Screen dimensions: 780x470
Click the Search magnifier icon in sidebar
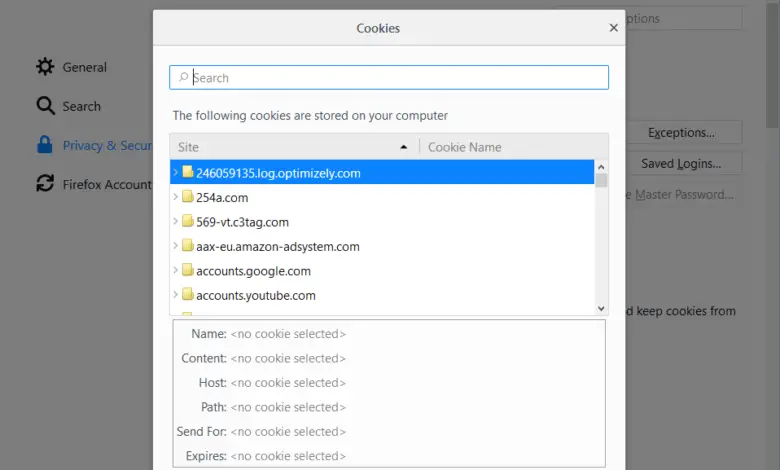click(45, 106)
